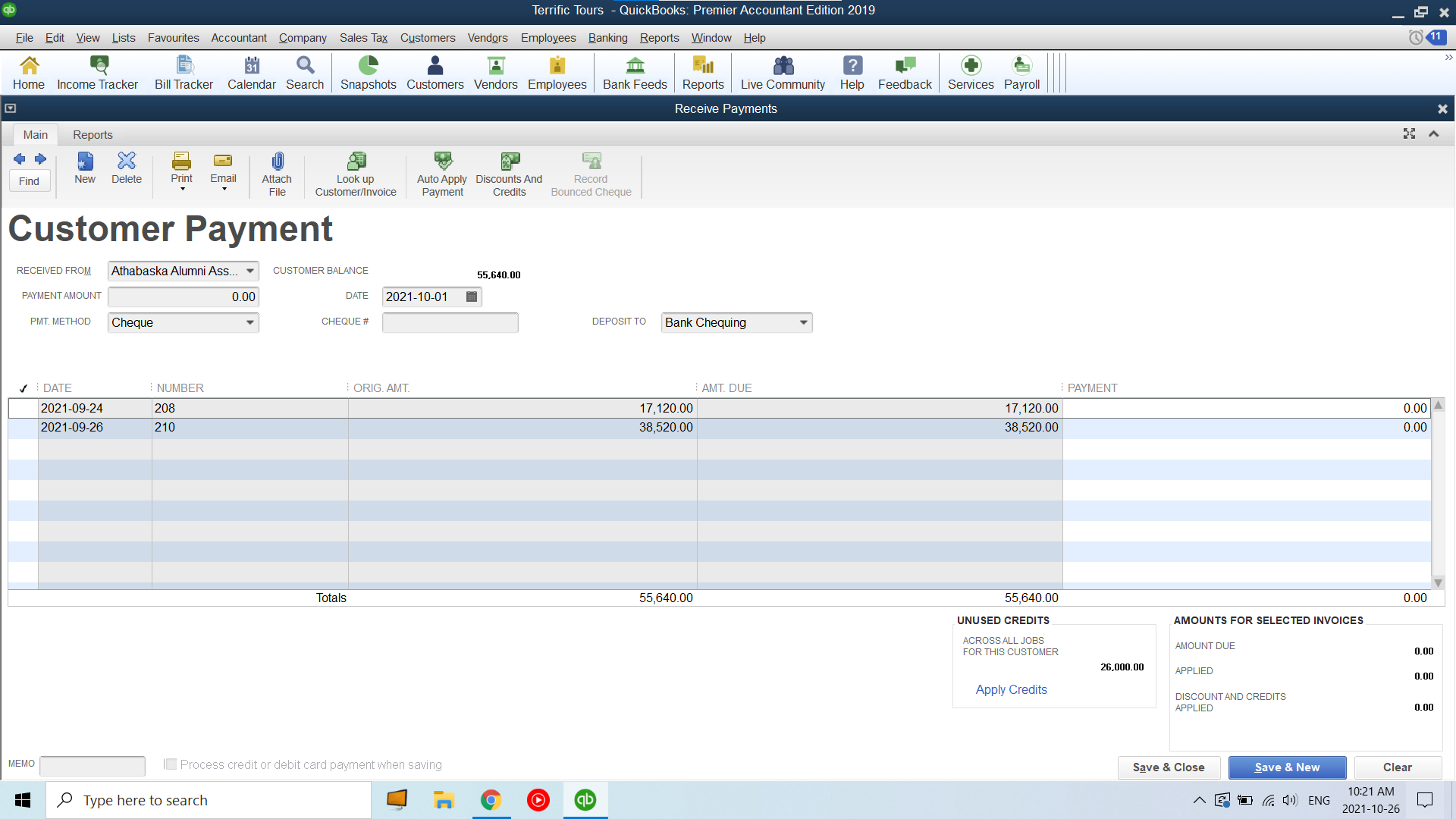The height and width of the screenshot is (819, 1456).
Task: Toggle selection of invoice 210
Action: (23, 427)
